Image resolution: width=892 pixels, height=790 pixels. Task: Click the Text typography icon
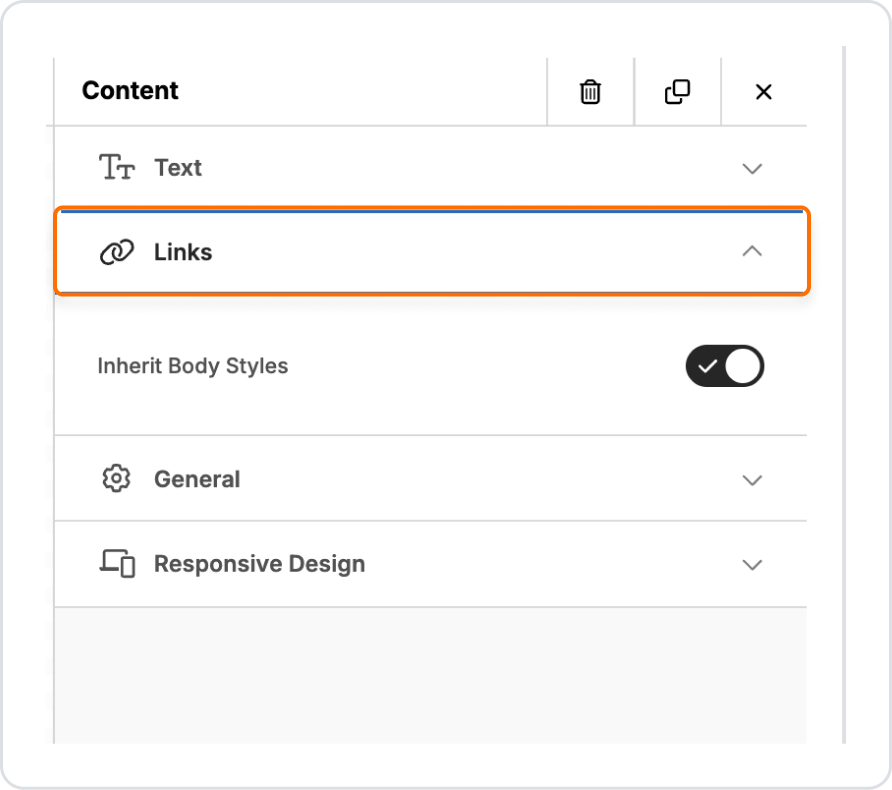point(117,168)
